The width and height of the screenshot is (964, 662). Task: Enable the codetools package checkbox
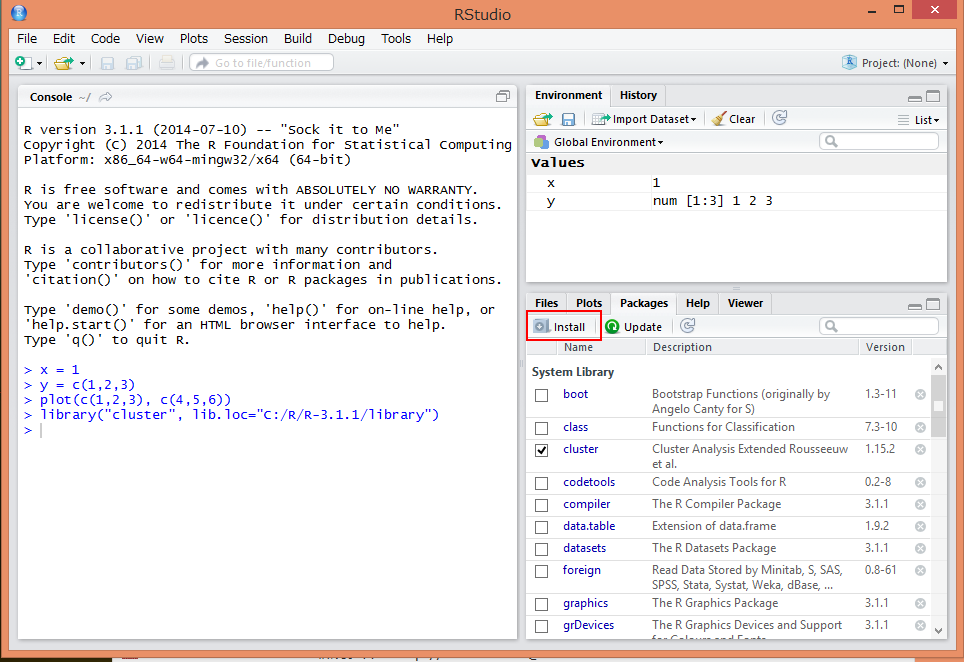coord(542,484)
